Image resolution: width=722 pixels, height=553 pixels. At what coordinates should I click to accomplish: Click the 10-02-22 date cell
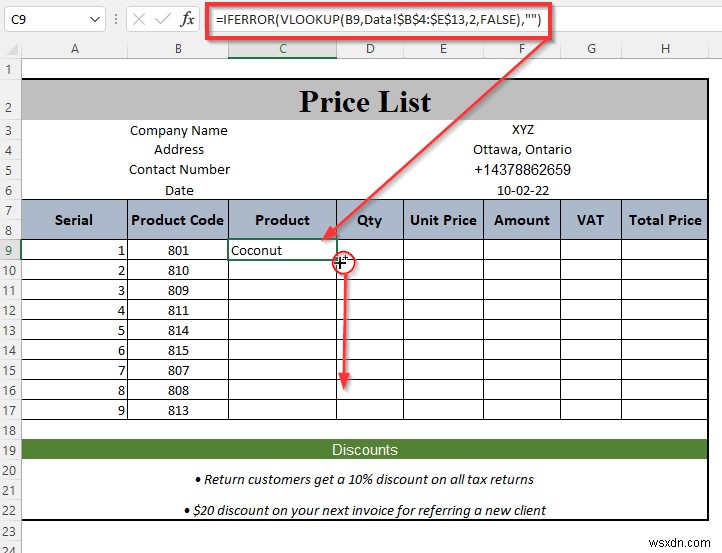coord(523,190)
